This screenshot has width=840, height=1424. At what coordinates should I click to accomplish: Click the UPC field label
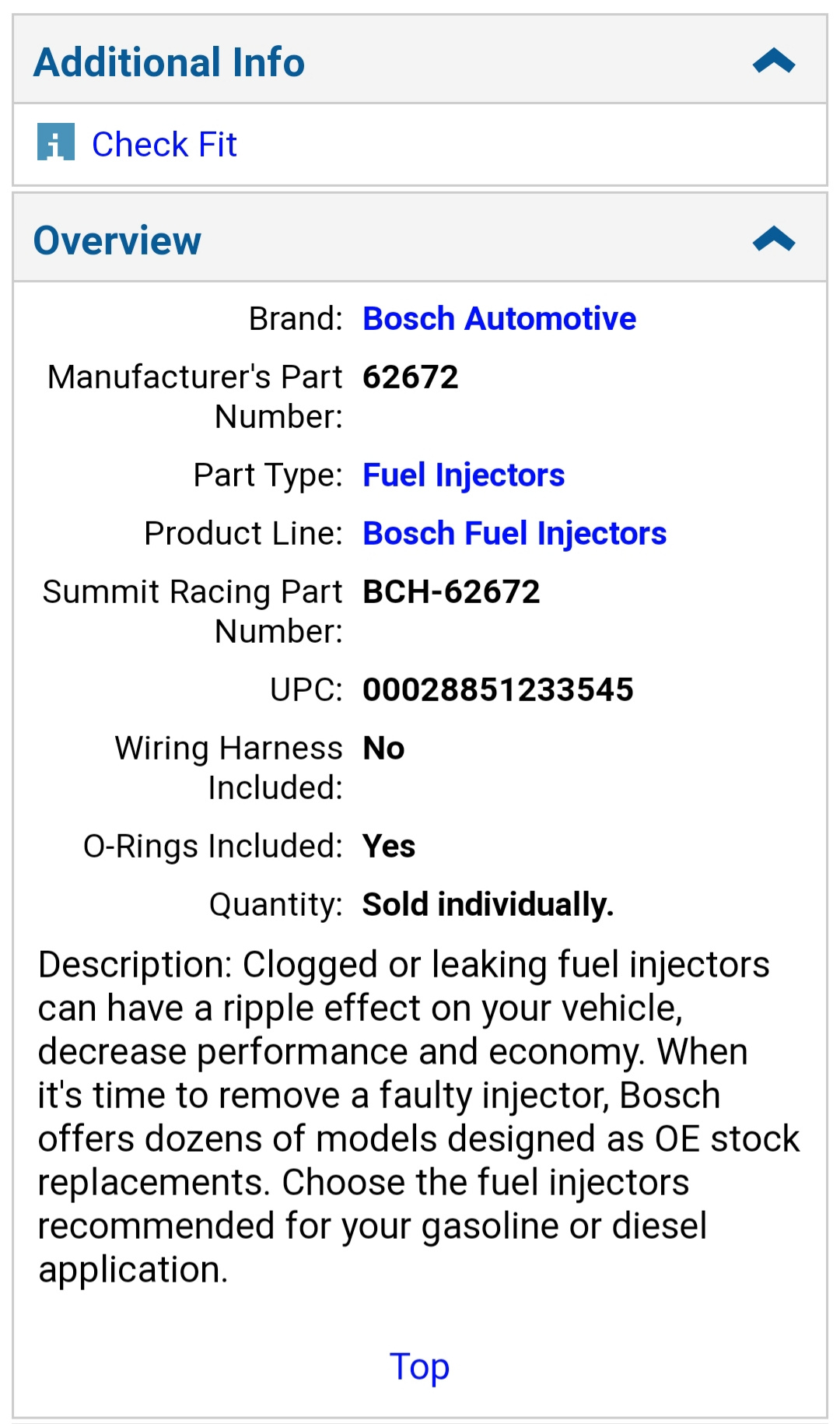point(306,690)
